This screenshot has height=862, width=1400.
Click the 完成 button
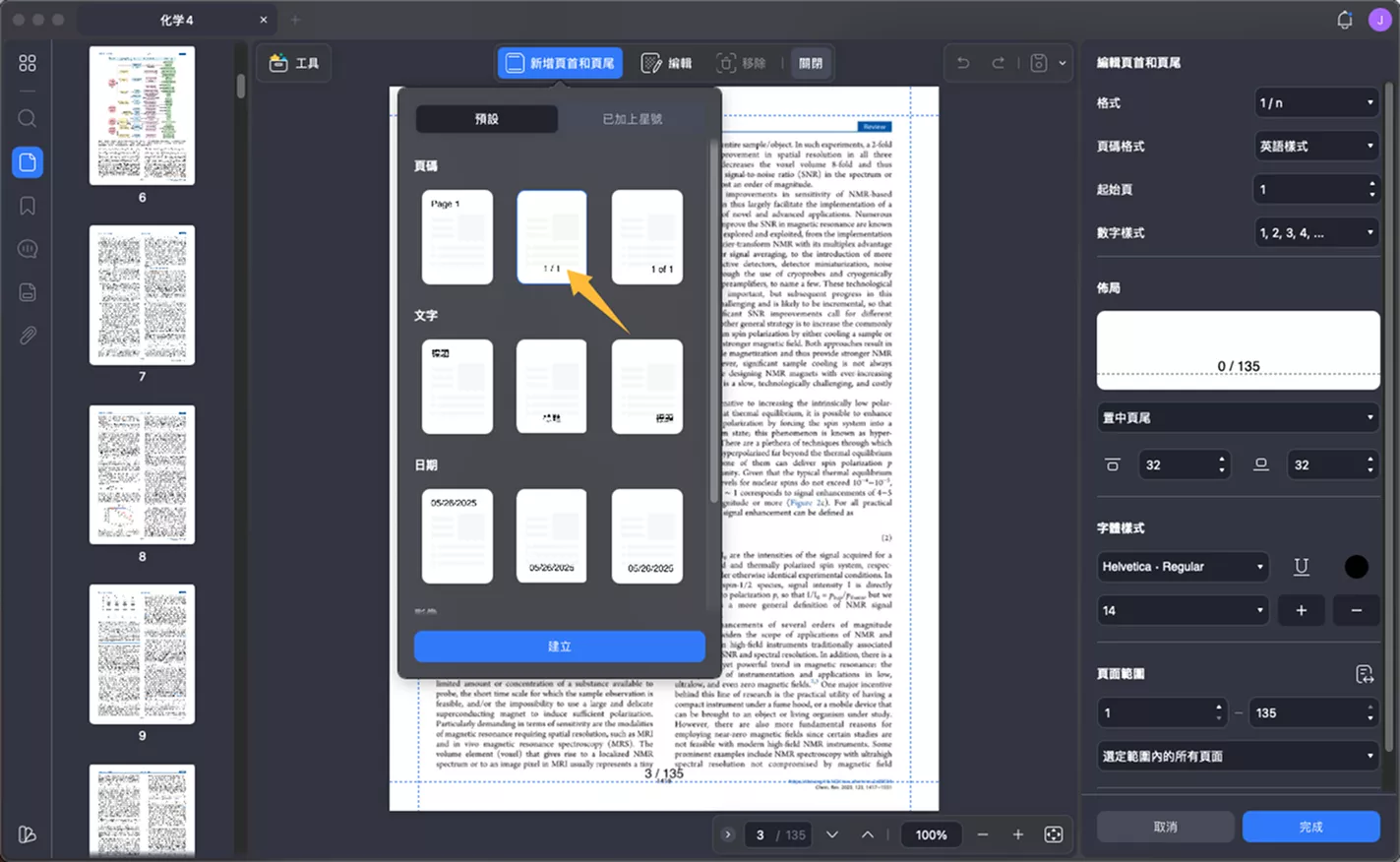coord(1310,827)
